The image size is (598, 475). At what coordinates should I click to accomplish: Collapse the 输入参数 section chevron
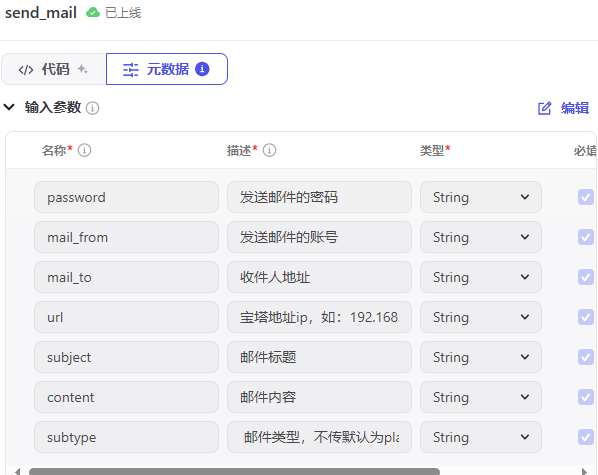click(9, 107)
